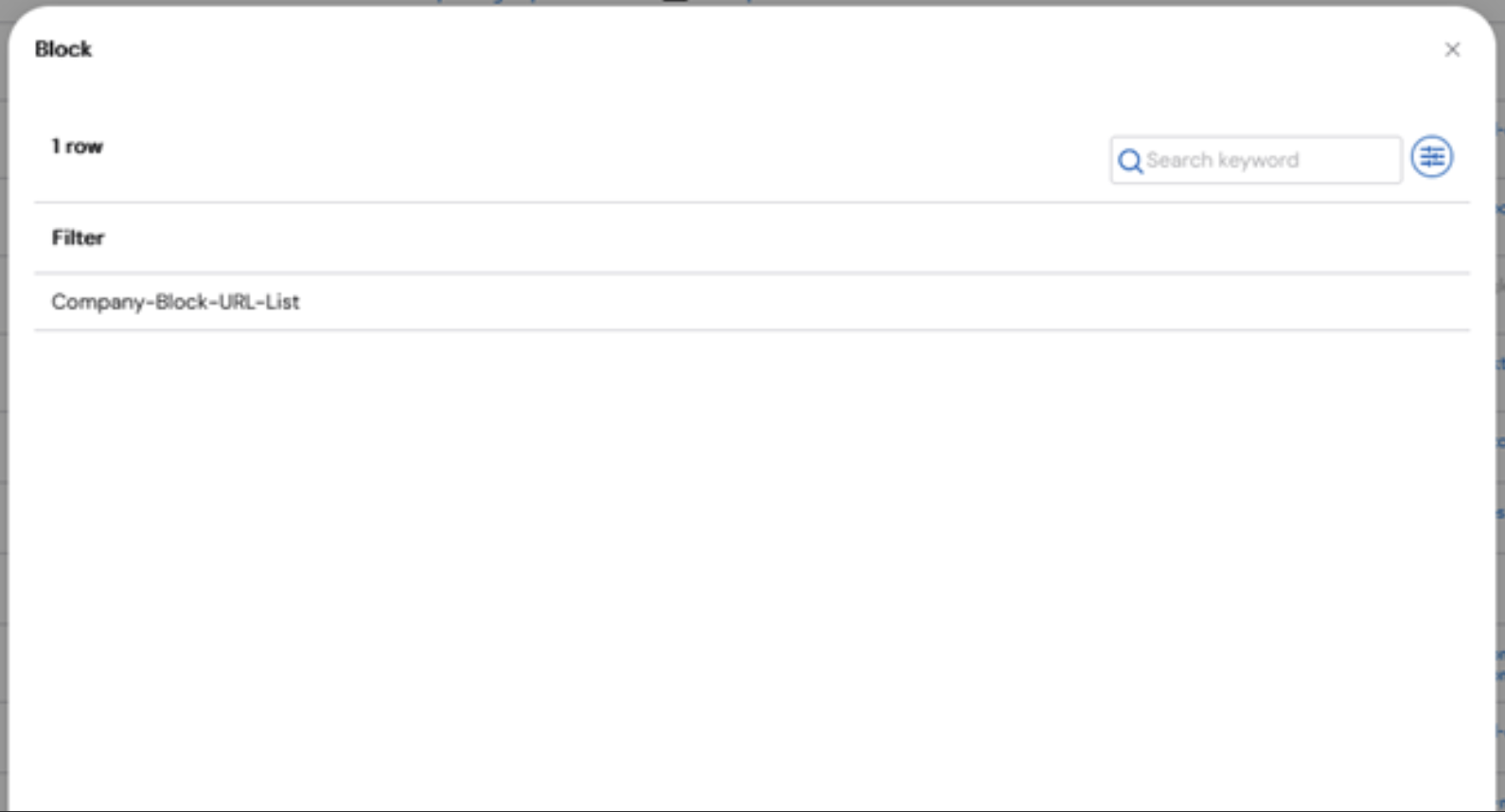
Task: Click the 1 row count label
Action: [x=77, y=147]
